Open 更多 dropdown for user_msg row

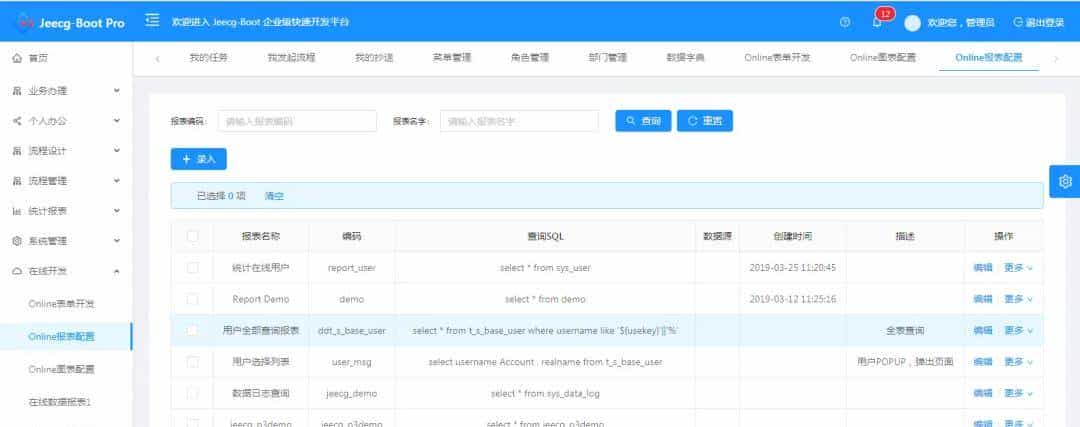(1019, 362)
